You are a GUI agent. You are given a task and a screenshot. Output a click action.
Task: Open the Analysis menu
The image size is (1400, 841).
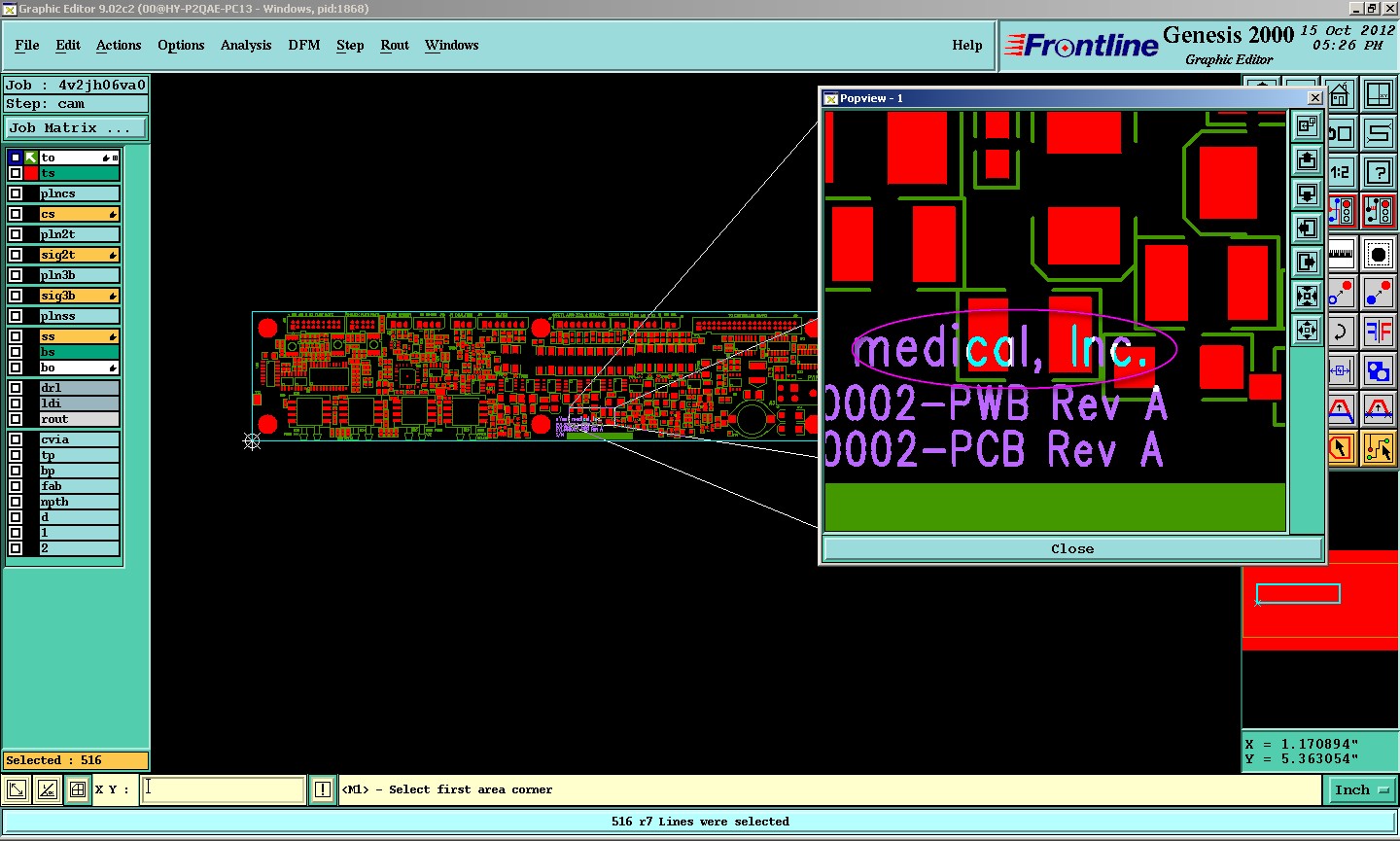[x=246, y=45]
